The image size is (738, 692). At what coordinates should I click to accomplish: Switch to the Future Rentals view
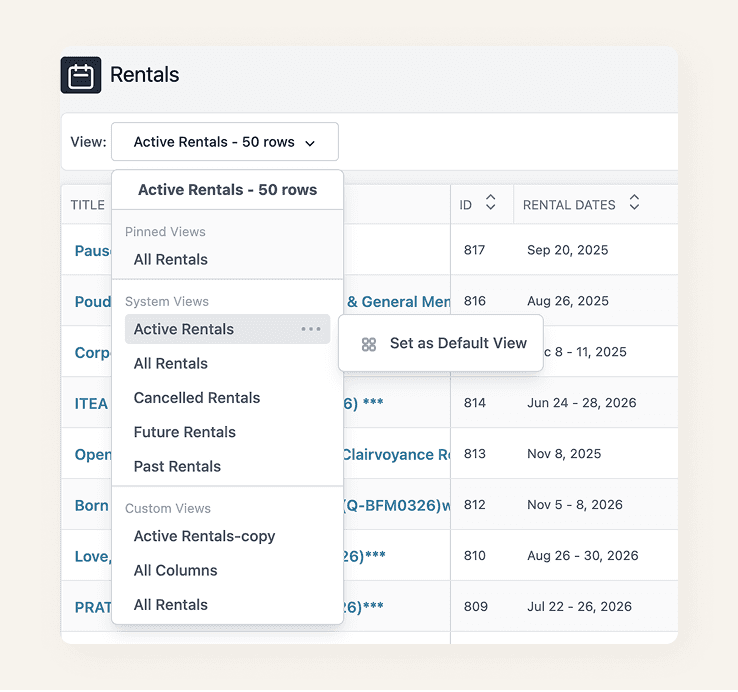(184, 432)
